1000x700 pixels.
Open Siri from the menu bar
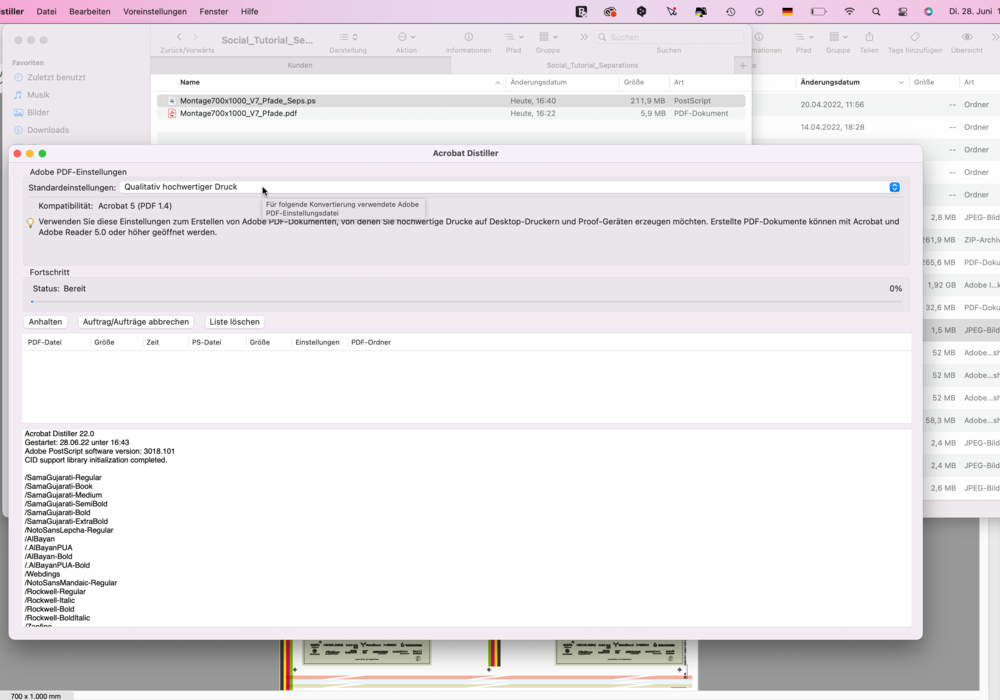point(928,11)
